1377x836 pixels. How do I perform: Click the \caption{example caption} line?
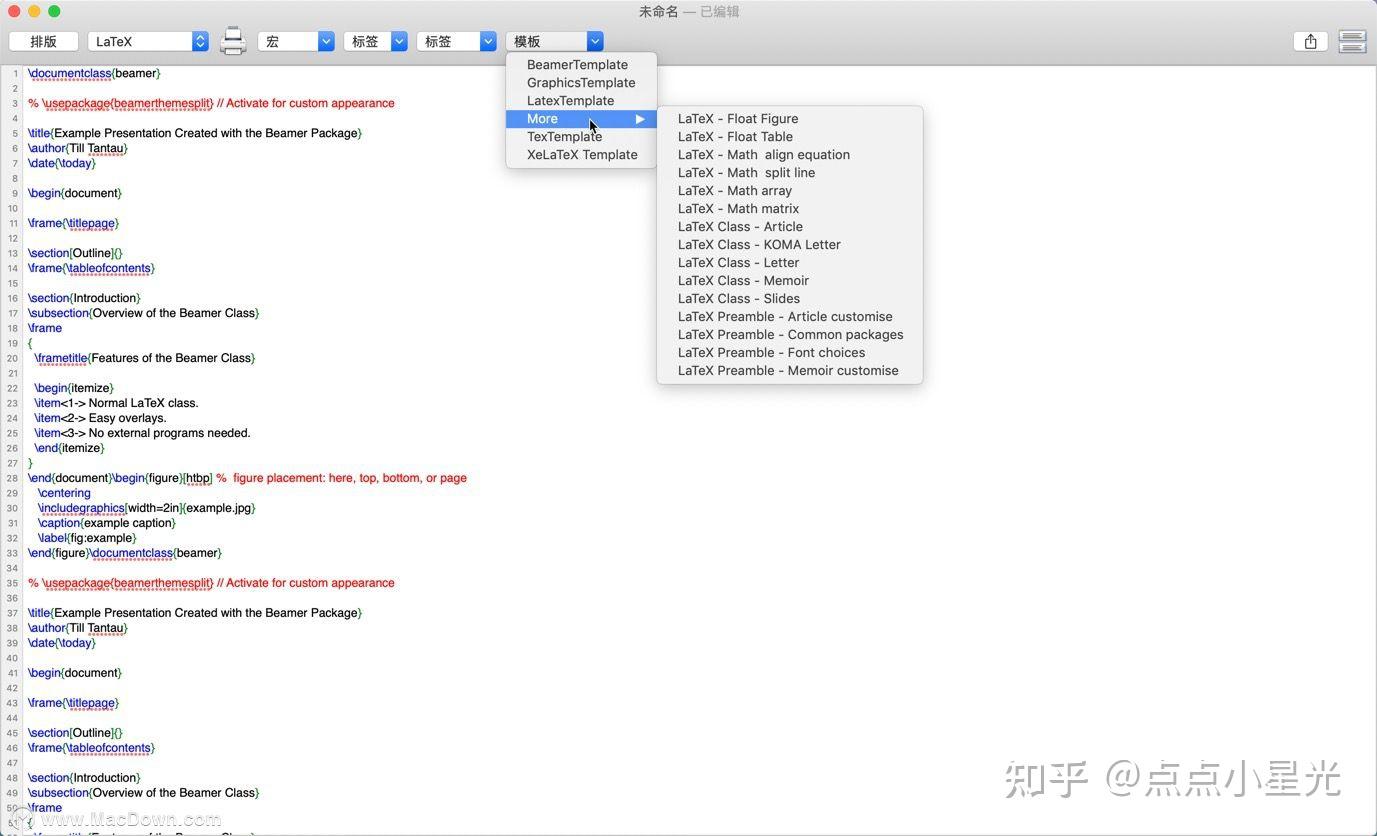[107, 523]
